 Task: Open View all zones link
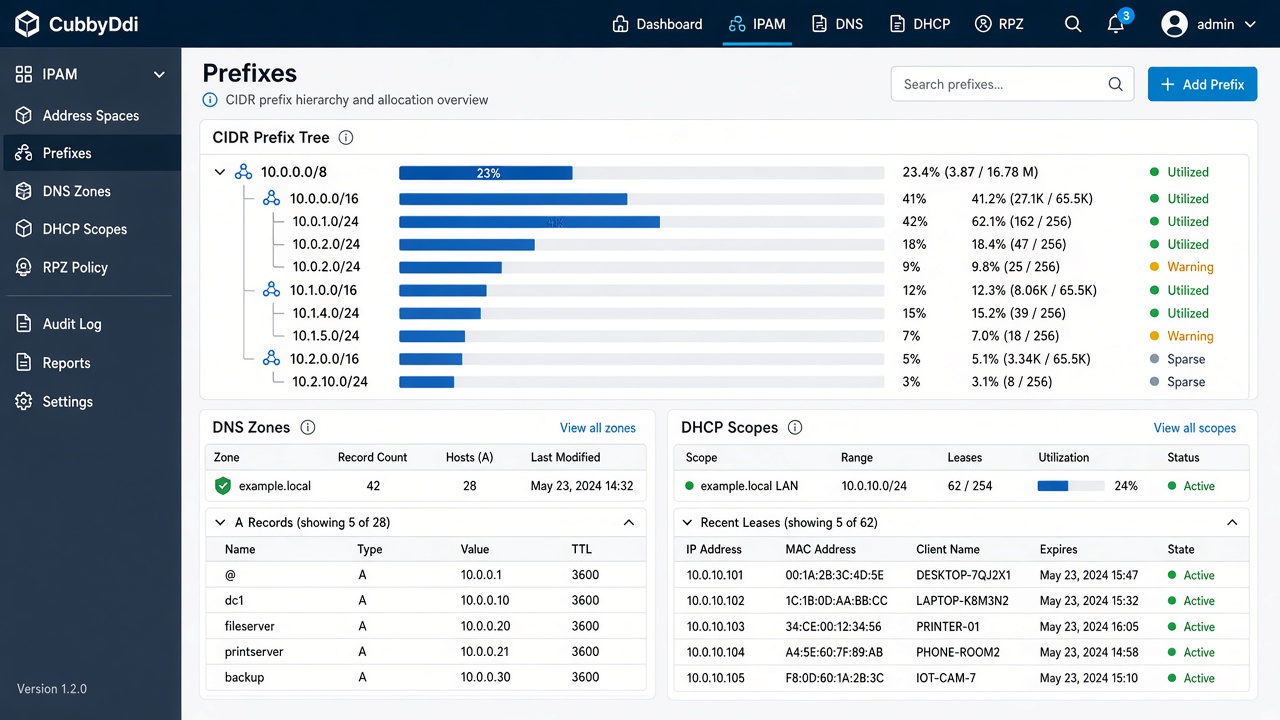click(598, 428)
